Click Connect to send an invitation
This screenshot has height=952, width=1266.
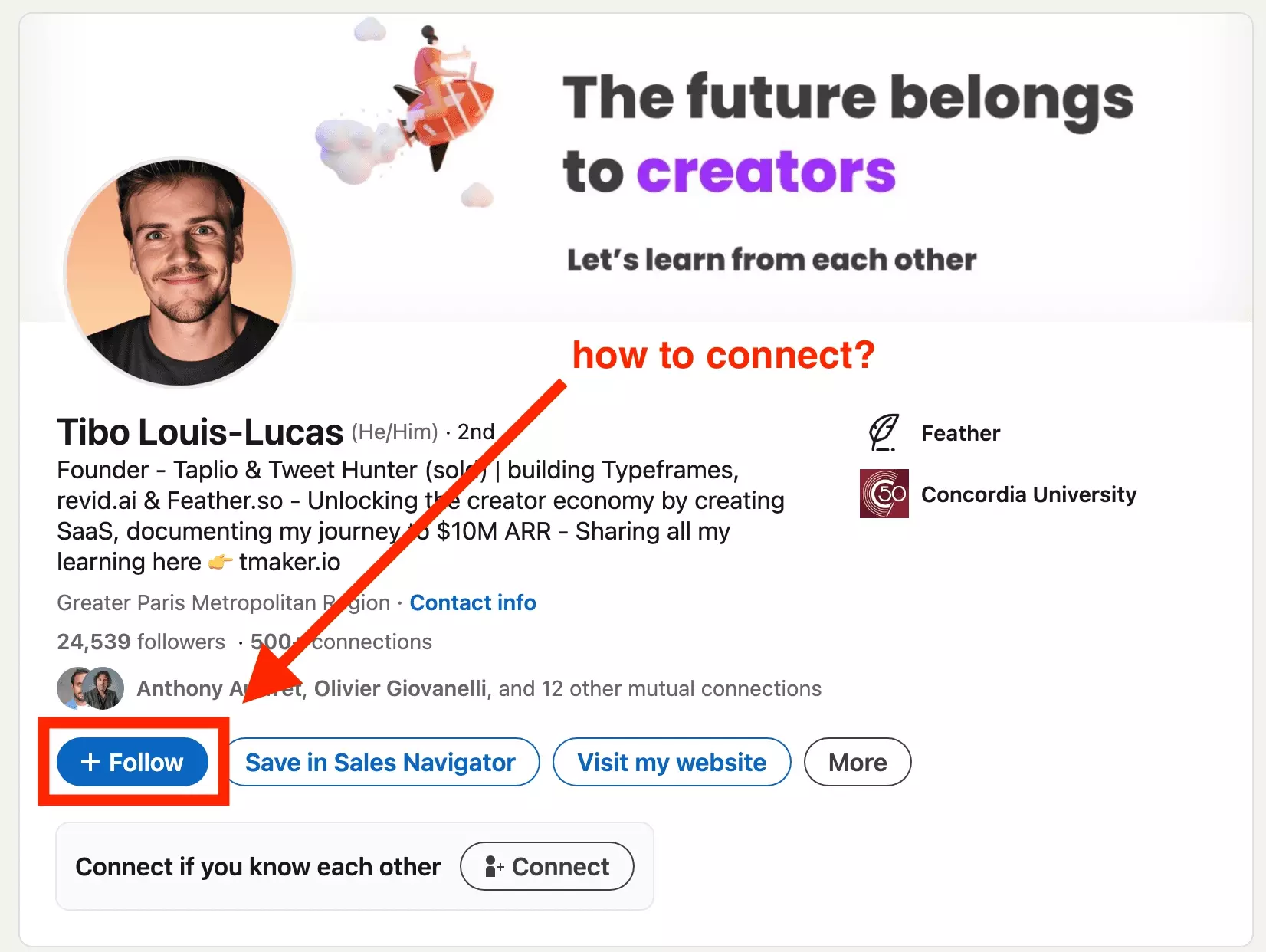point(546,865)
